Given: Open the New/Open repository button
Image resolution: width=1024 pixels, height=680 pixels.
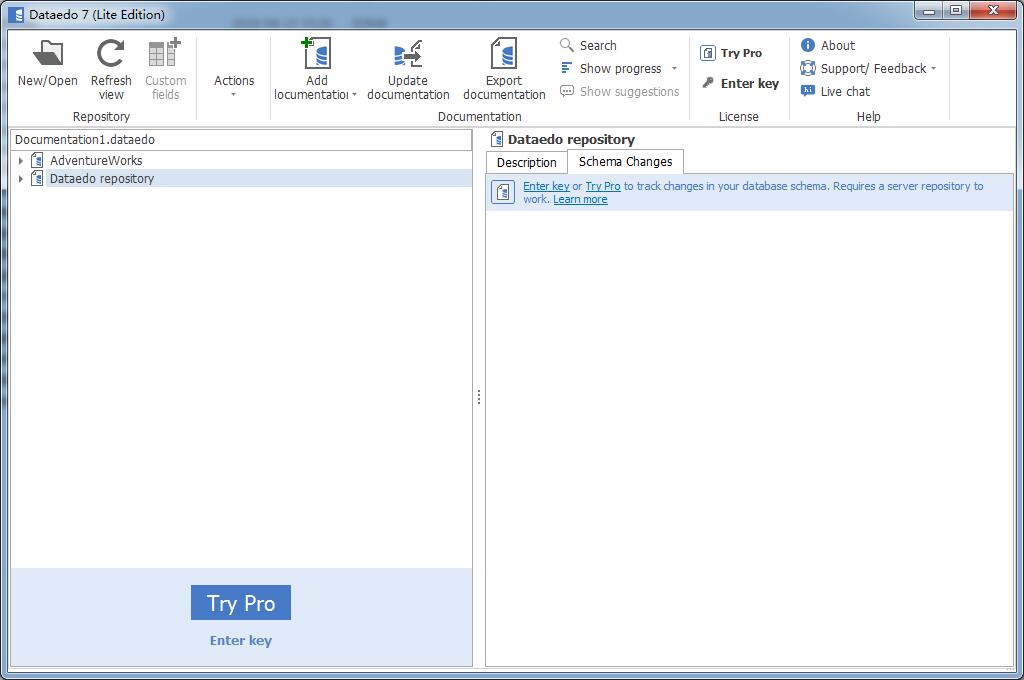Looking at the screenshot, I should (x=47, y=63).
